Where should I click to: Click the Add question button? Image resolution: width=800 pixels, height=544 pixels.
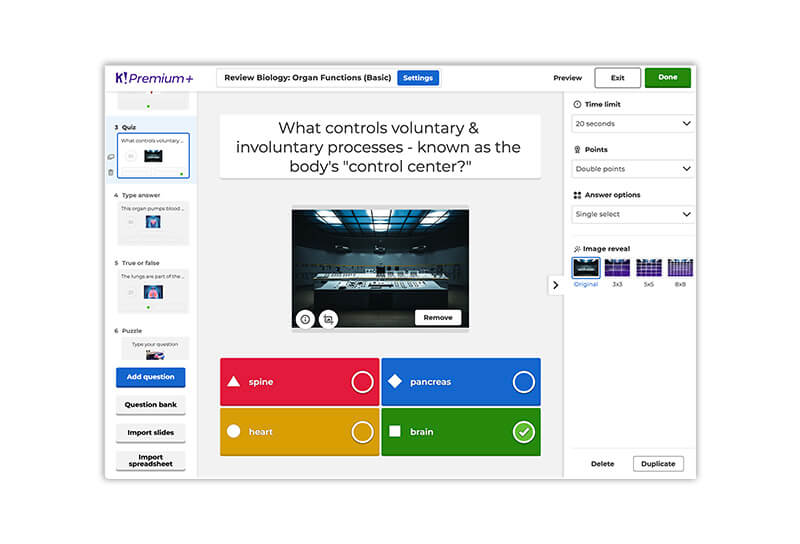[x=150, y=377]
